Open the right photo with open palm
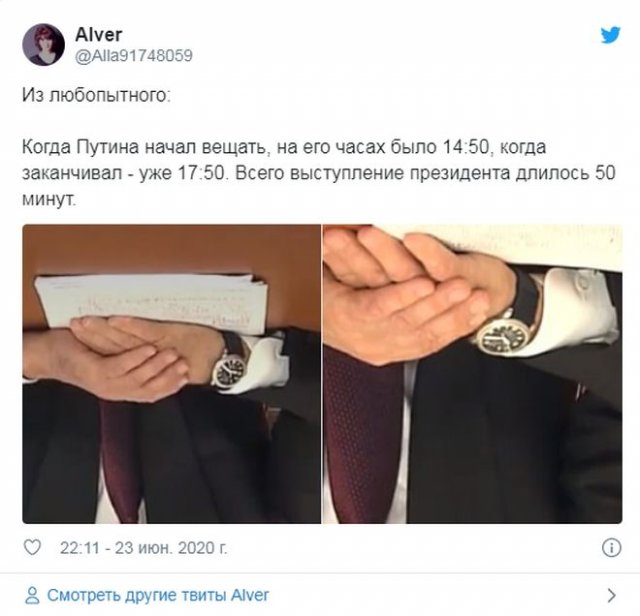This screenshot has height=616, width=640. click(472, 374)
